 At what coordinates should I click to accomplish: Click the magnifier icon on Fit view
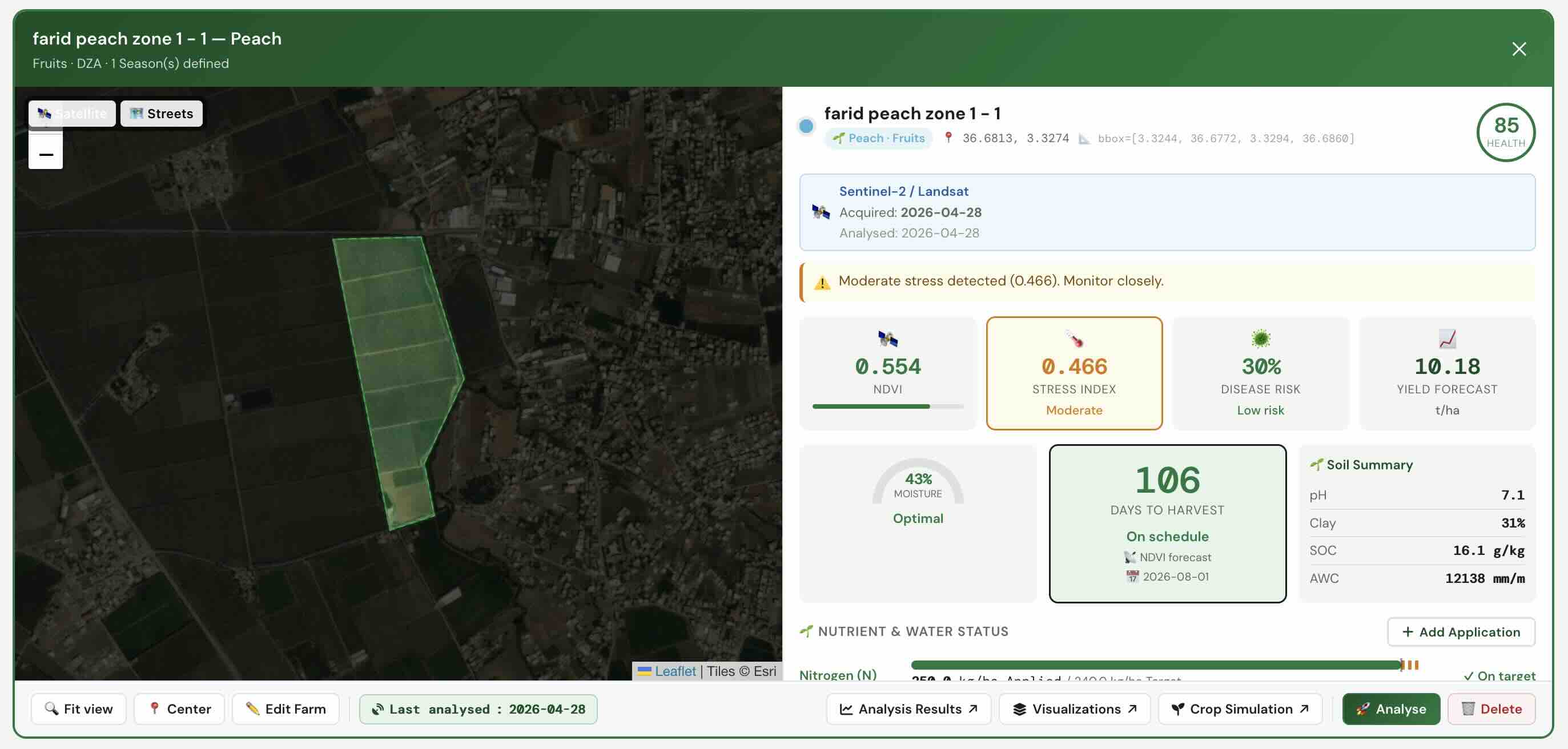52,708
